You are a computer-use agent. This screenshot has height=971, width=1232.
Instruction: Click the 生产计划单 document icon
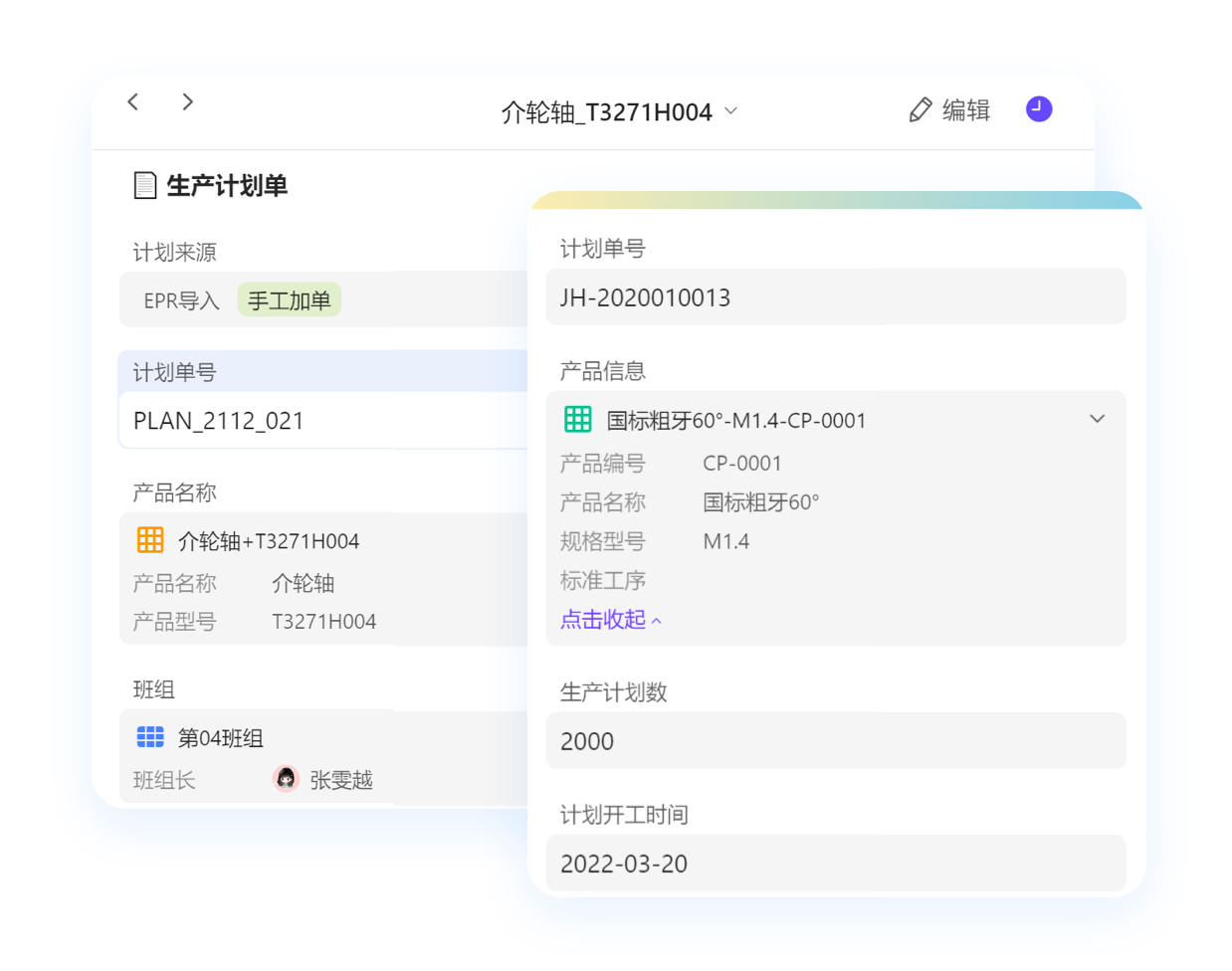click(145, 185)
